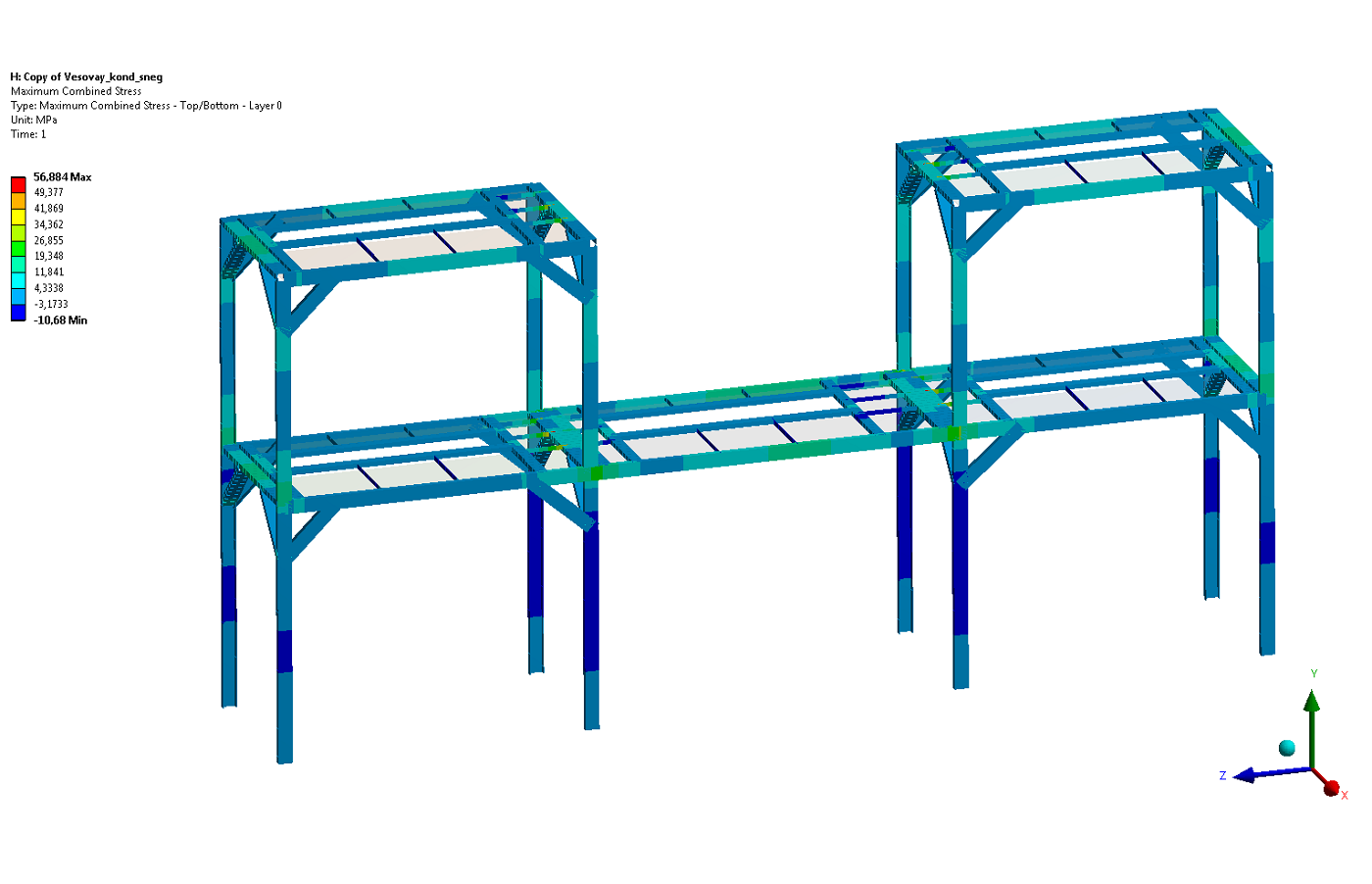Click the -10,68 Min legend value

(x=61, y=320)
